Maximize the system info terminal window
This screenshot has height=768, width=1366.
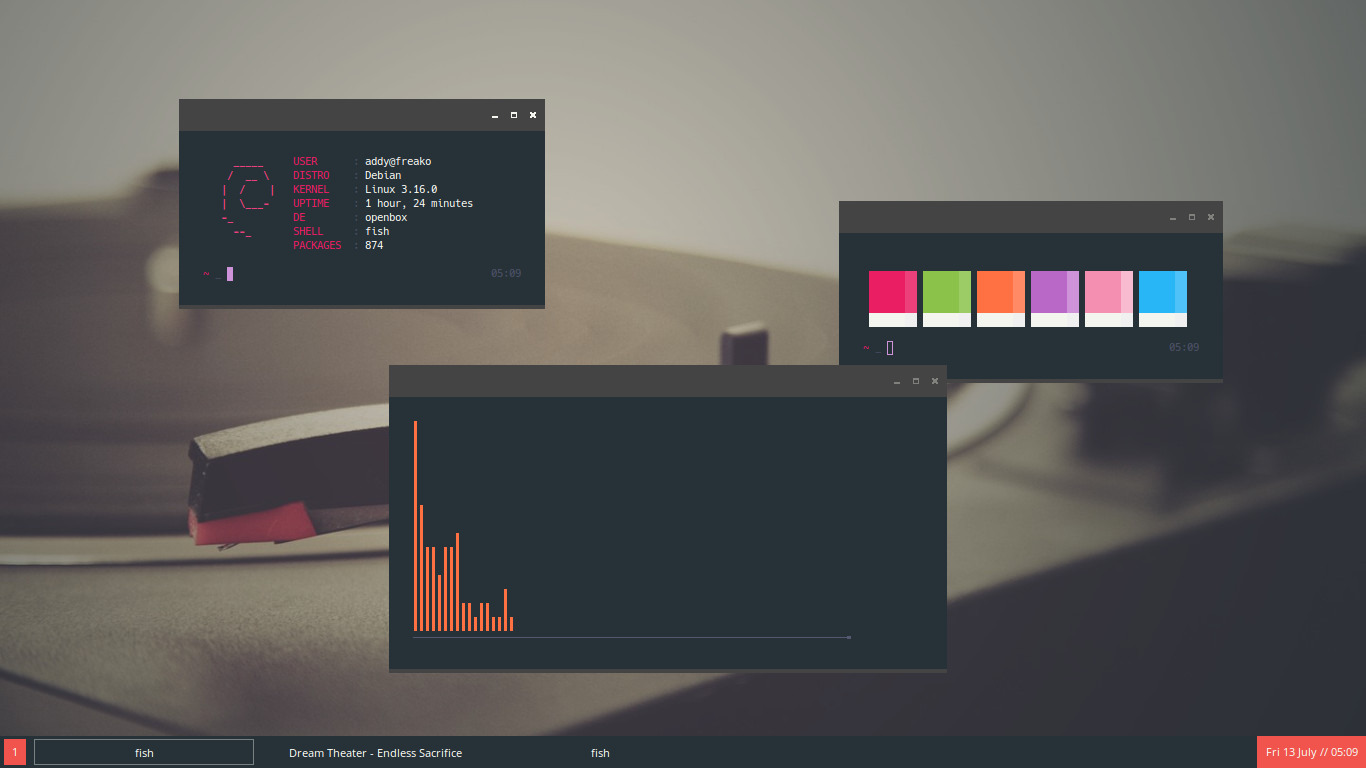tap(514, 115)
